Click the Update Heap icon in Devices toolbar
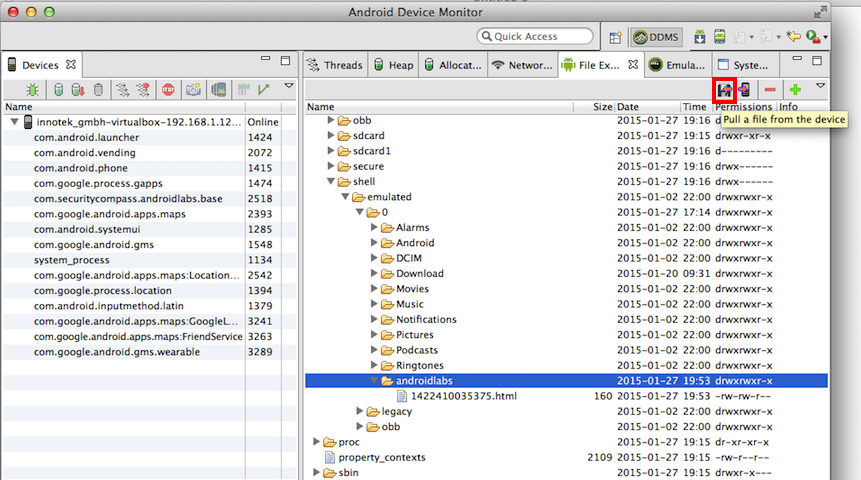This screenshot has width=861, height=480. [58, 90]
